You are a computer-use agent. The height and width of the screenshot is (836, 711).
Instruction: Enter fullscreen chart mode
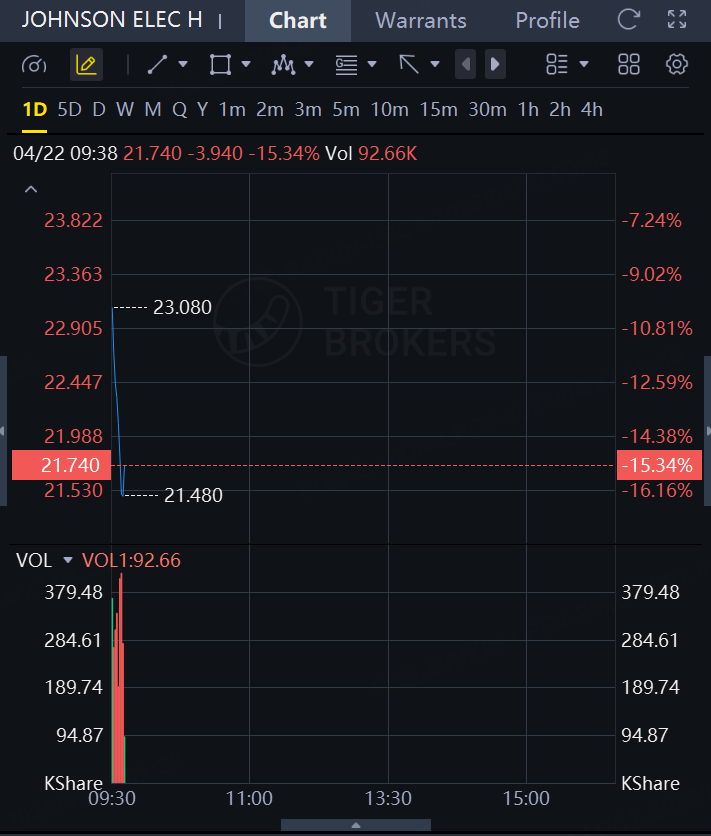pos(677,20)
